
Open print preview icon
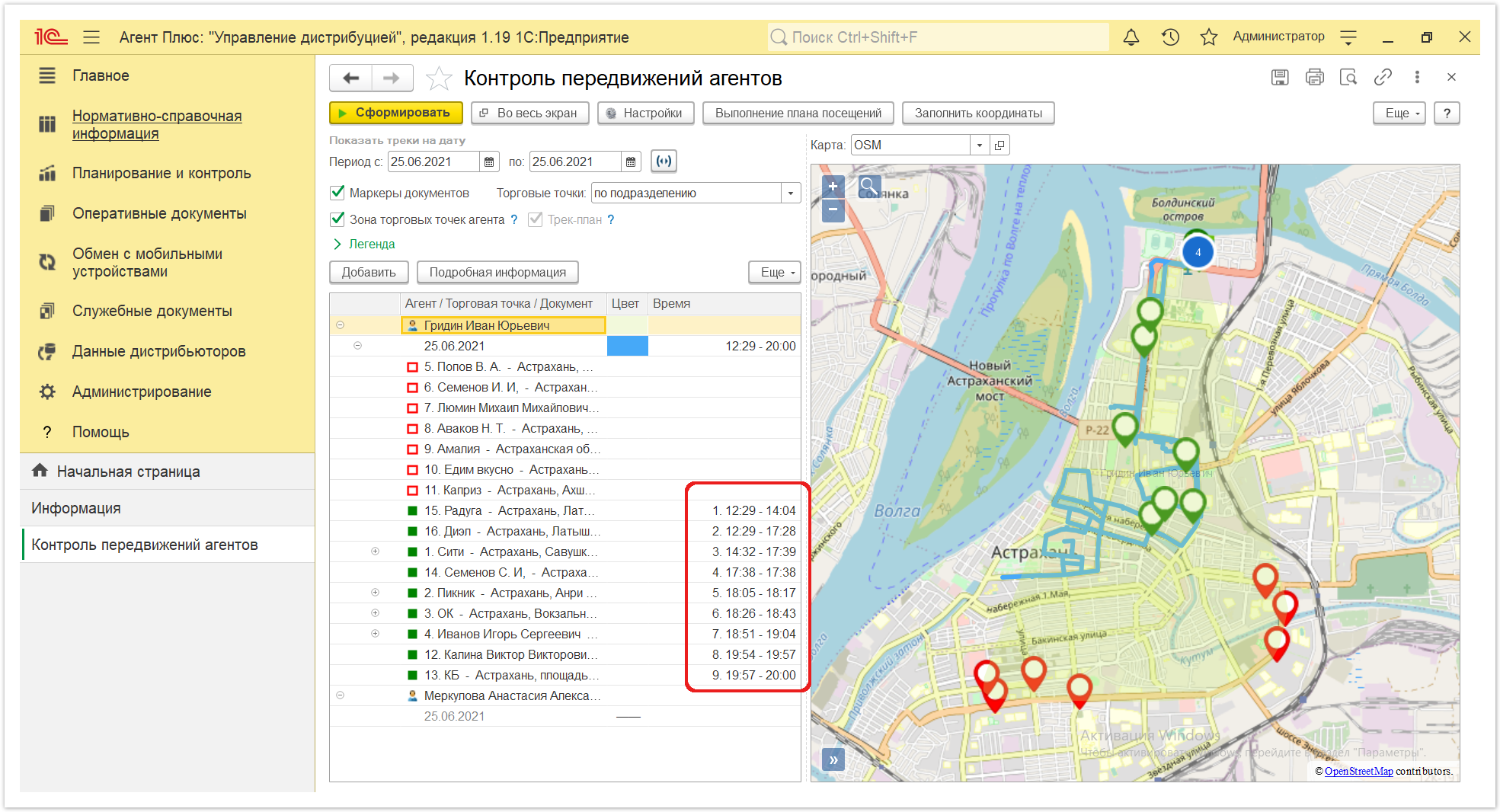1348,77
